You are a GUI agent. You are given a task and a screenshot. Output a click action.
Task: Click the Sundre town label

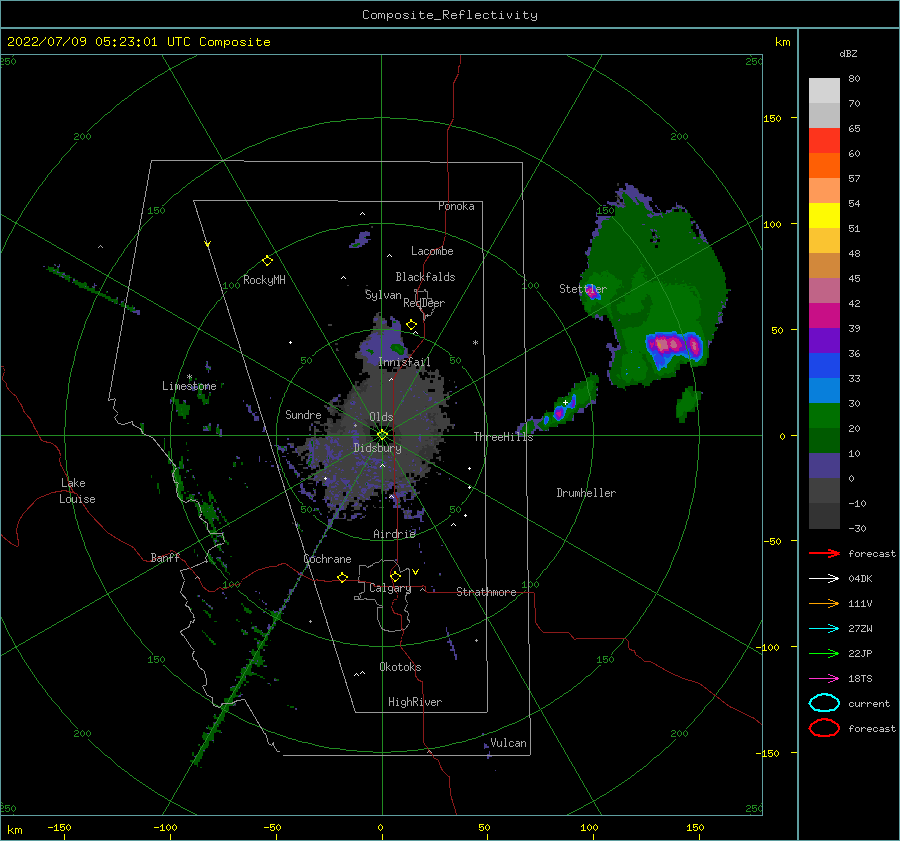303,415
